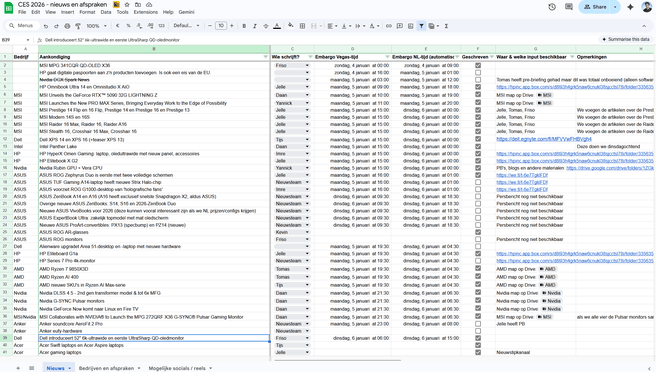This screenshot has height=372, width=656.
Task: Activate the paint format tool
Action: 78,26
